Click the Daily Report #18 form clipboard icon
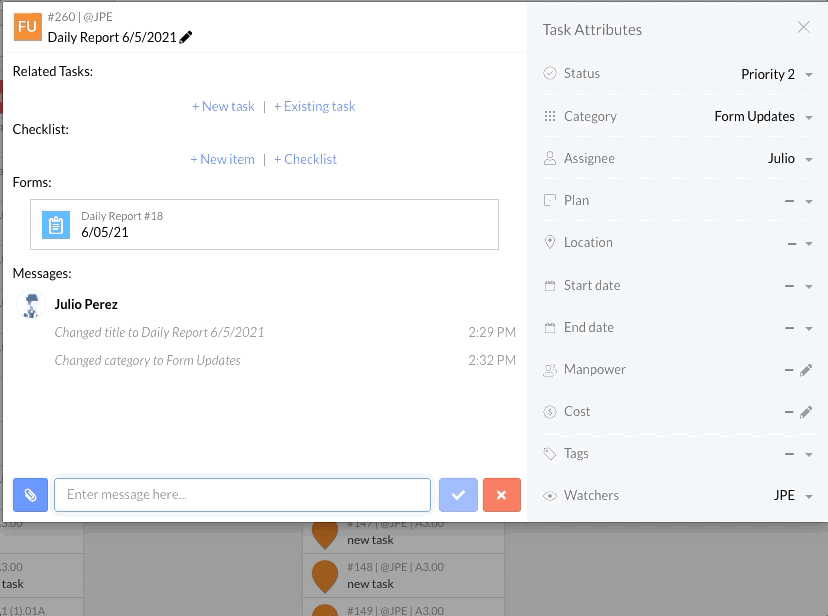Image resolution: width=828 pixels, height=616 pixels. tap(56, 225)
